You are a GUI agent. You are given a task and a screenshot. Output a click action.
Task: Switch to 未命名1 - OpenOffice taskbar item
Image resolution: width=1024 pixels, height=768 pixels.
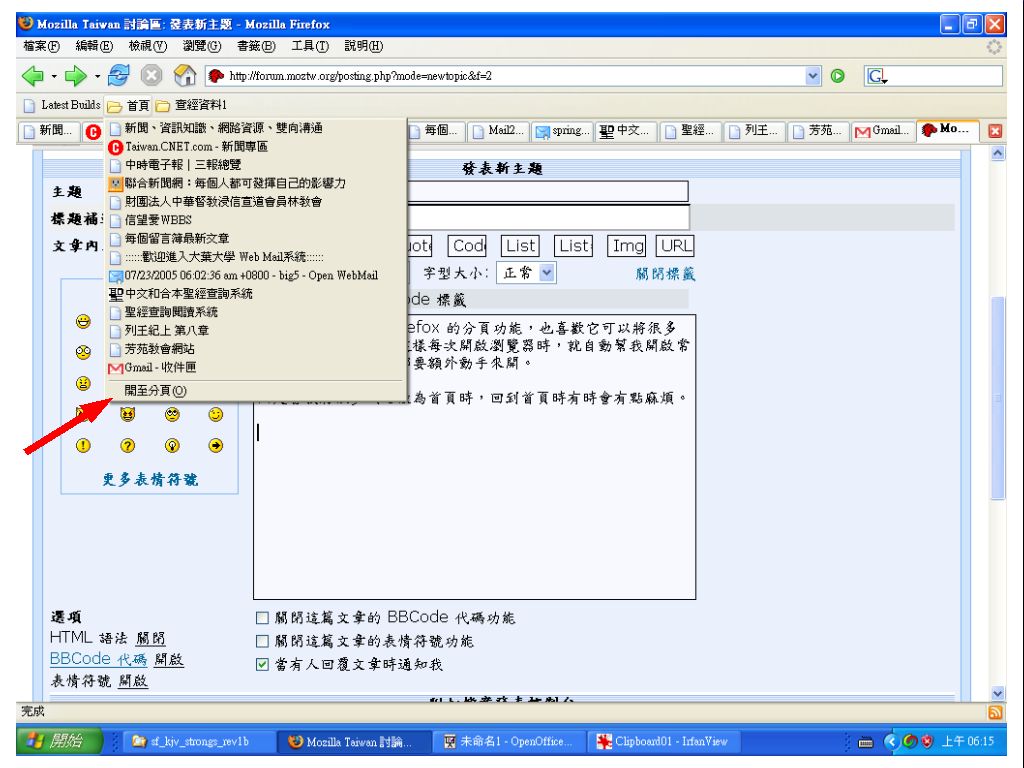tap(507, 742)
